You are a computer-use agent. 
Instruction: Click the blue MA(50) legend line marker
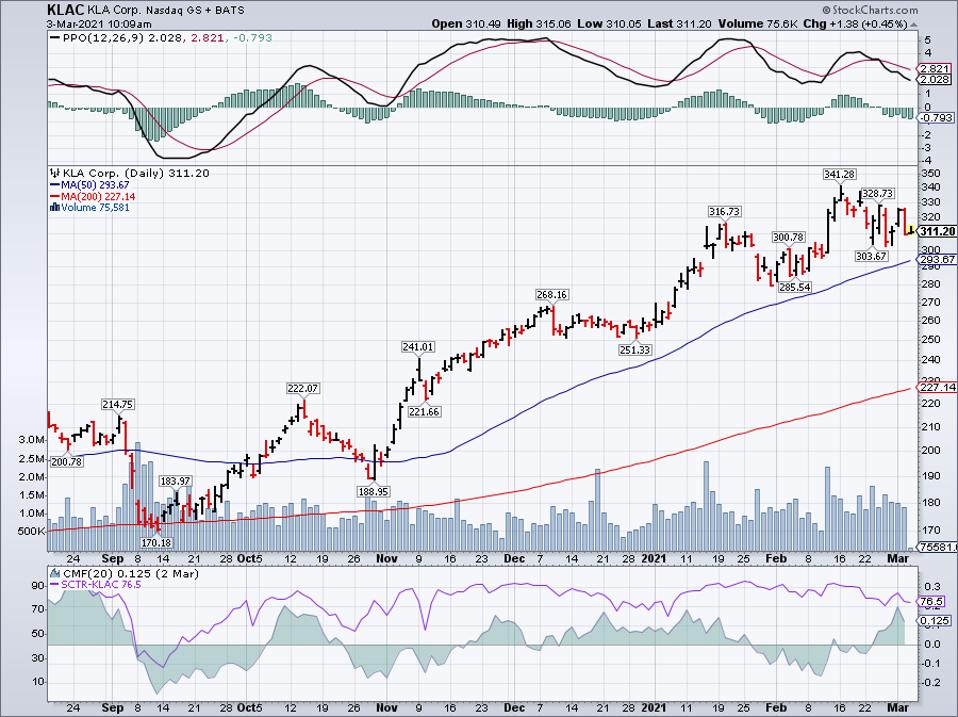[56, 185]
